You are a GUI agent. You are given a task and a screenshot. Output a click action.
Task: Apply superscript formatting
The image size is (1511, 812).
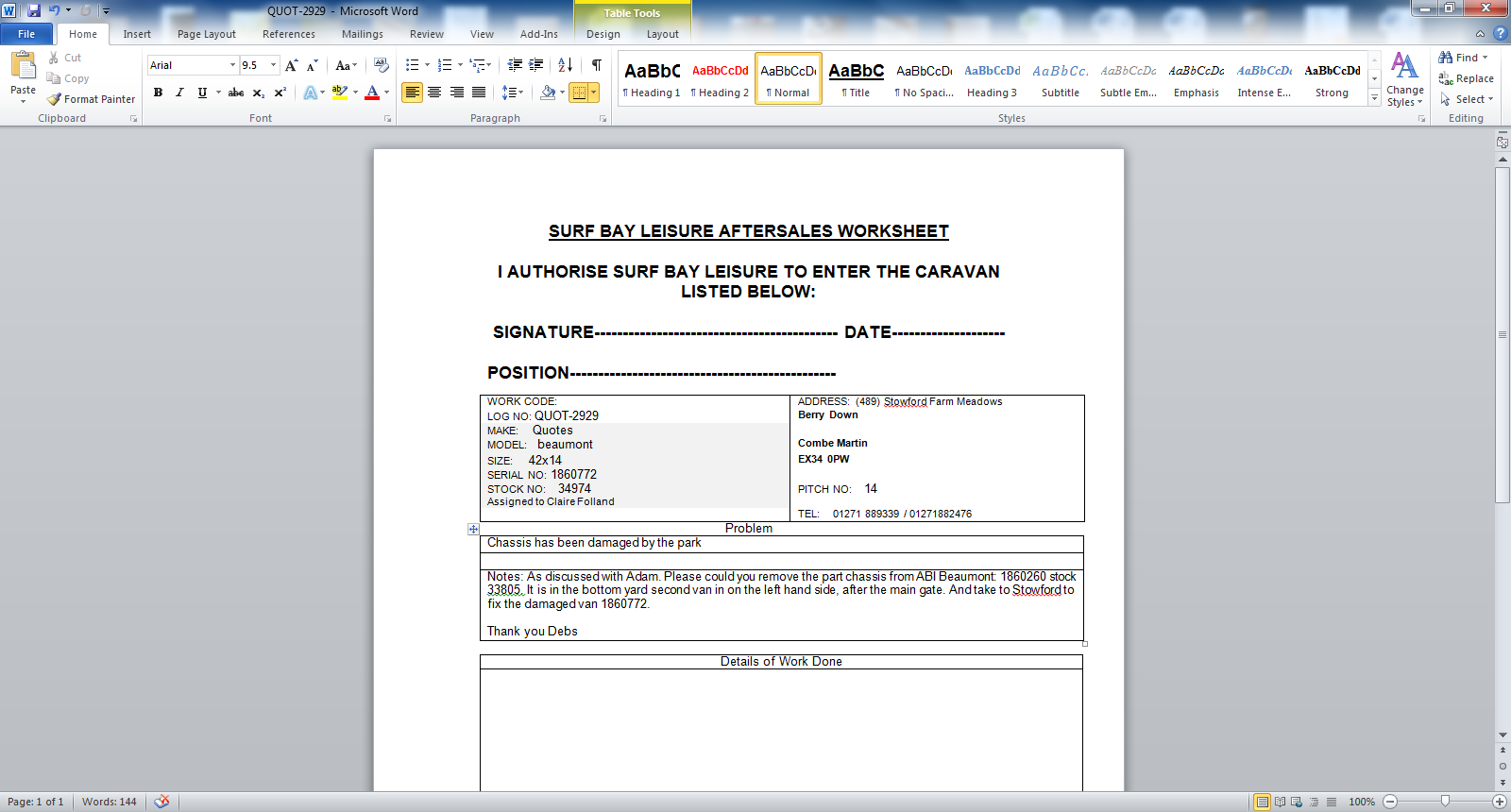click(x=280, y=93)
